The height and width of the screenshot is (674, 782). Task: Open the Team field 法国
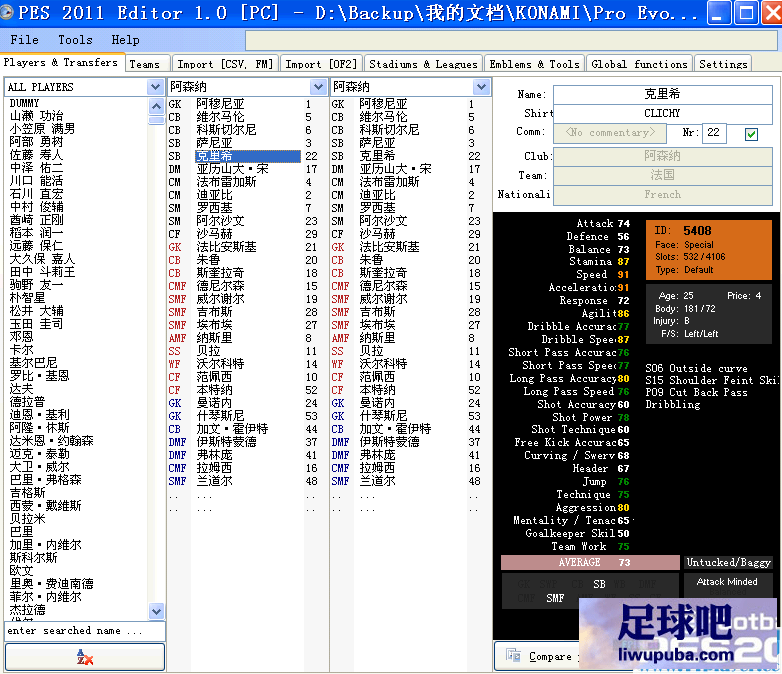click(662, 175)
